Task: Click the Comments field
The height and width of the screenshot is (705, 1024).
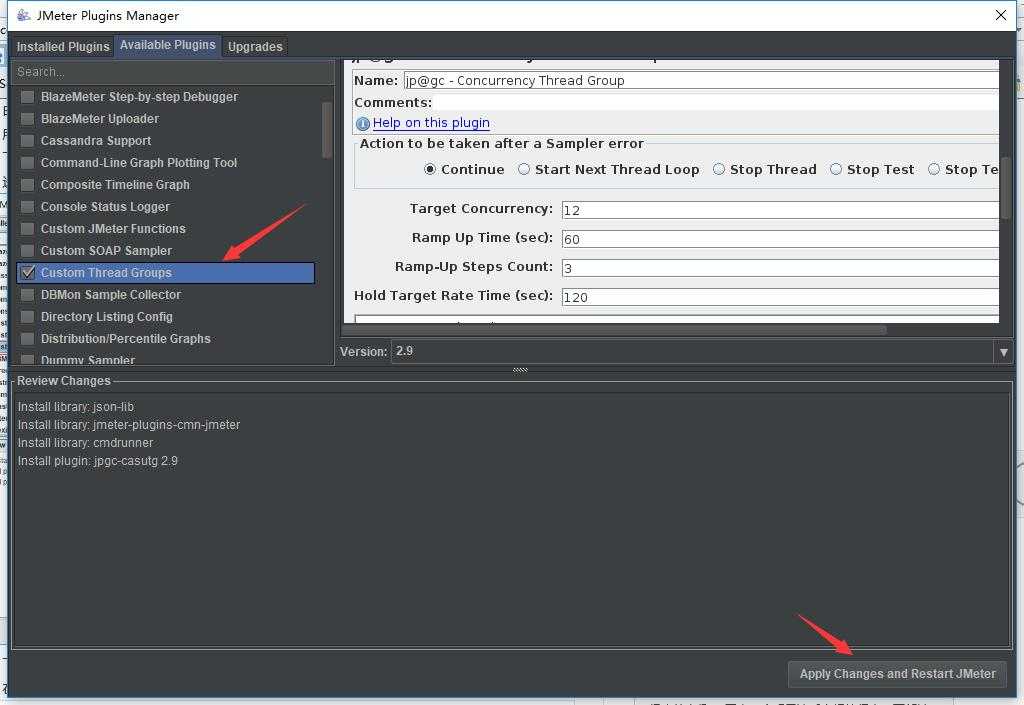Action: 716,102
